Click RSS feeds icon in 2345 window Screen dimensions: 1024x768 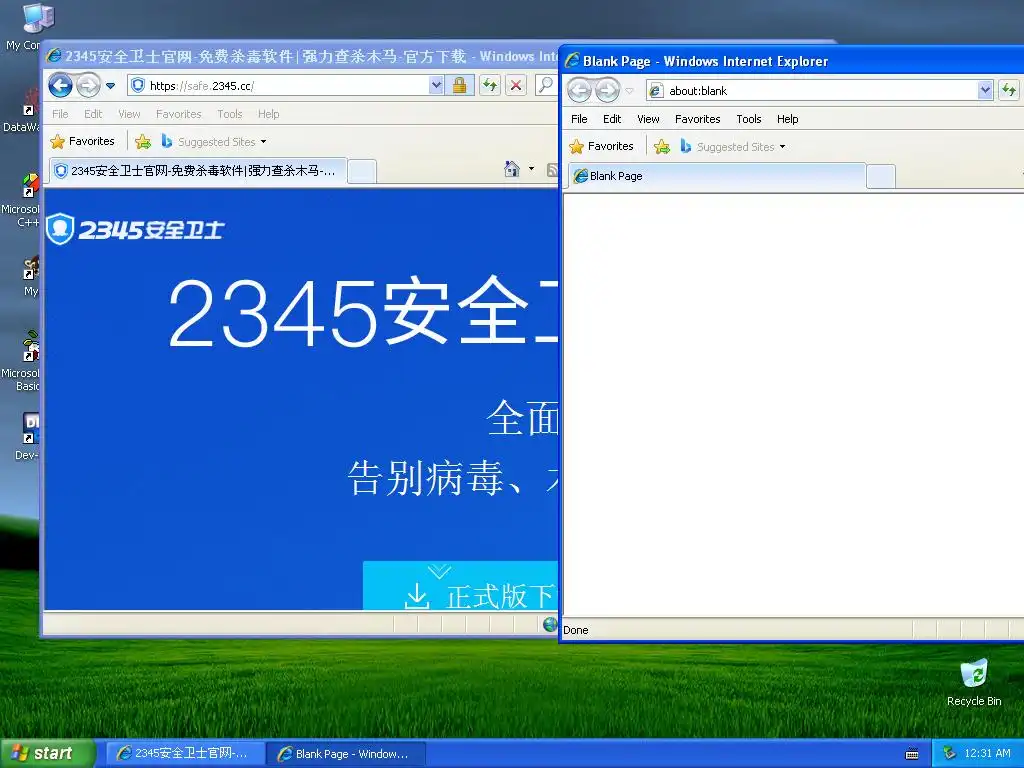(552, 170)
